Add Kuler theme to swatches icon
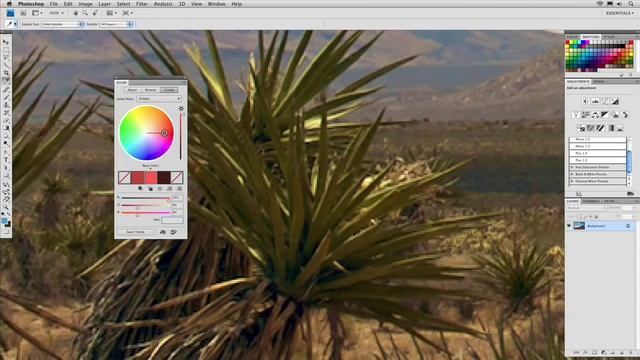 click(162, 232)
